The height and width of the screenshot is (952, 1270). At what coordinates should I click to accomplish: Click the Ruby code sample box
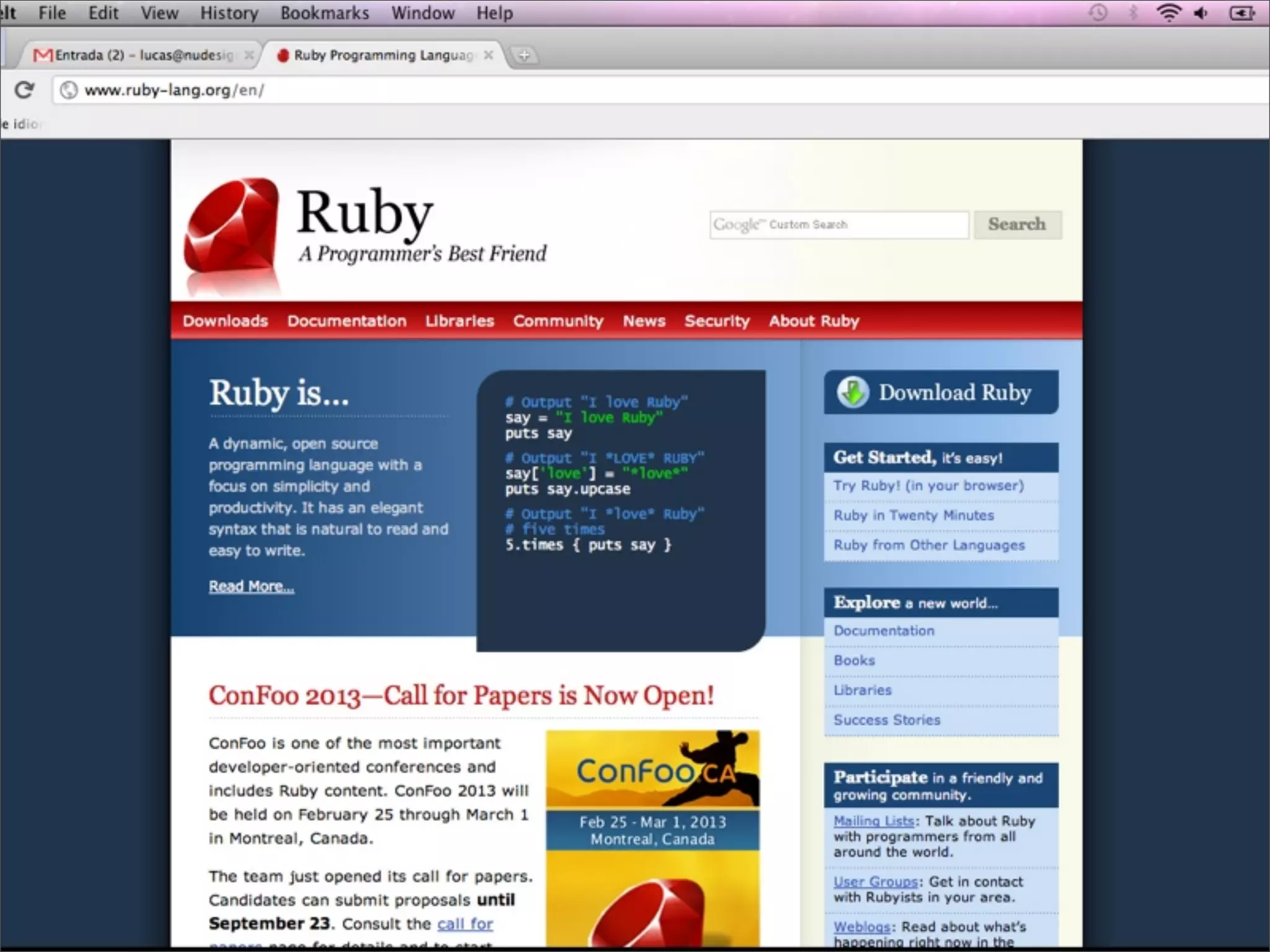point(621,511)
